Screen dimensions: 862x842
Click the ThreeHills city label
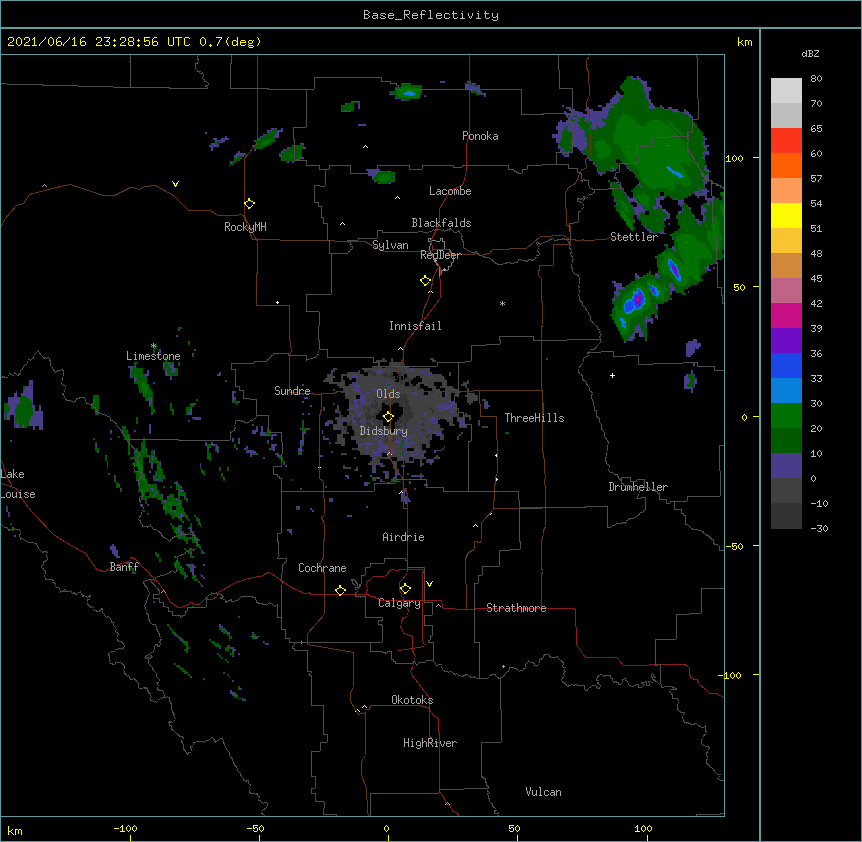(x=534, y=418)
